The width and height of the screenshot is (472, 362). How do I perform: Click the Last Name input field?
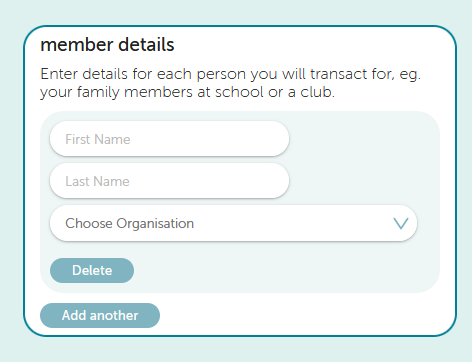coord(169,181)
